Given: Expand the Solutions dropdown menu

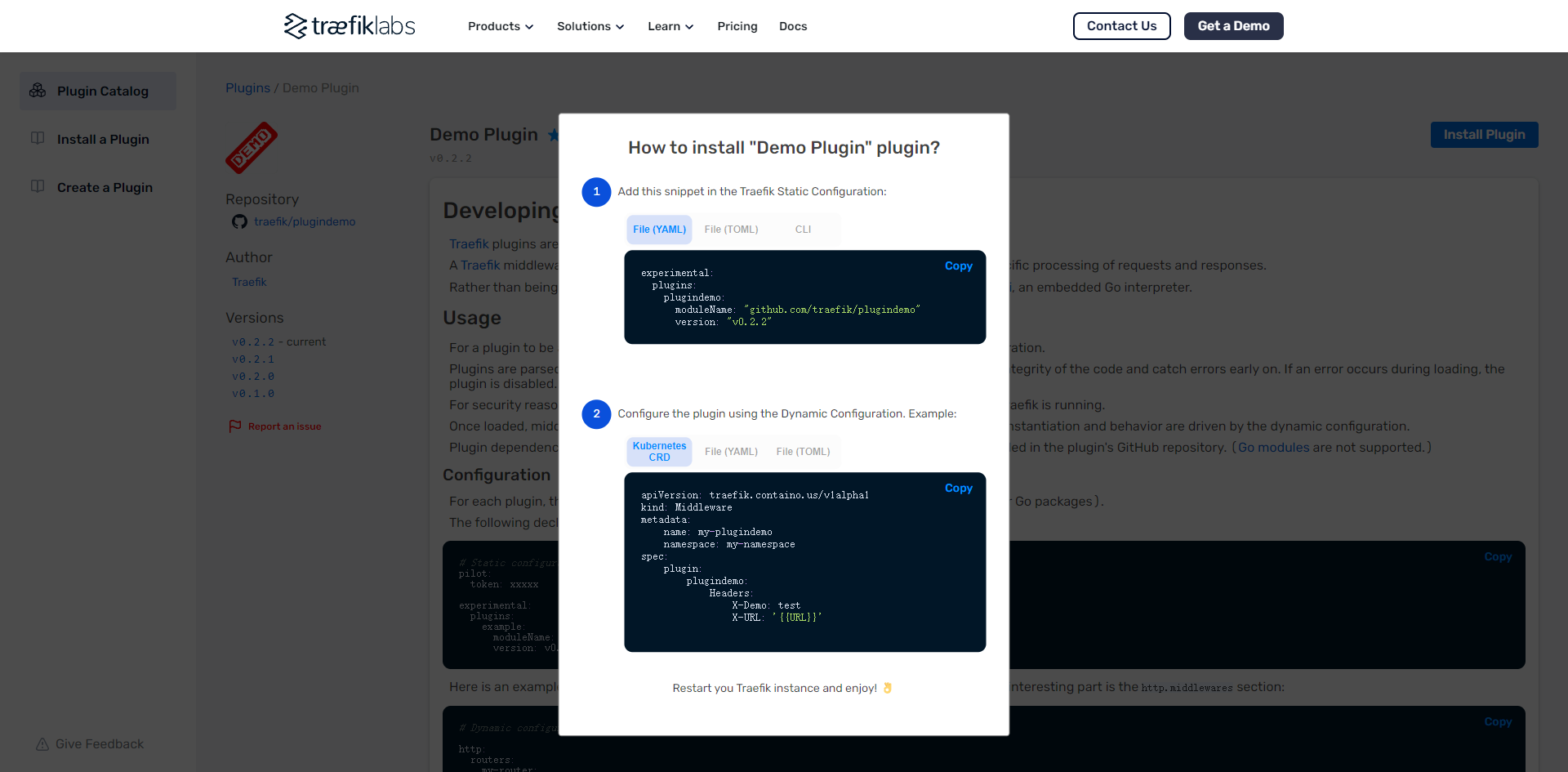Looking at the screenshot, I should 590,26.
